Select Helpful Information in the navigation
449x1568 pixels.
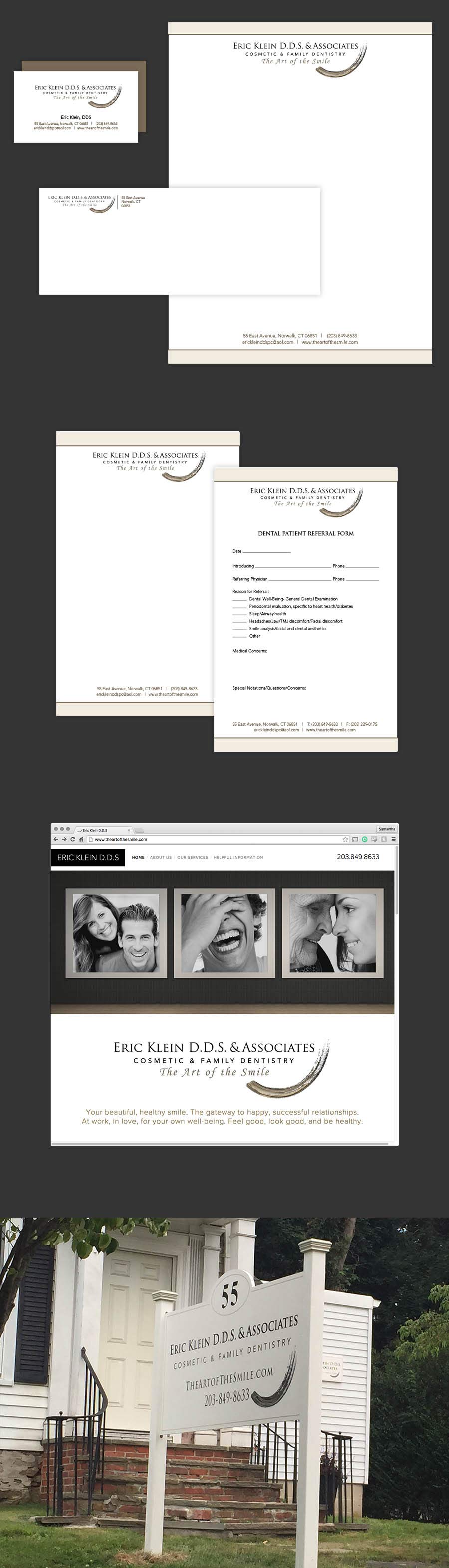[x=238, y=858]
